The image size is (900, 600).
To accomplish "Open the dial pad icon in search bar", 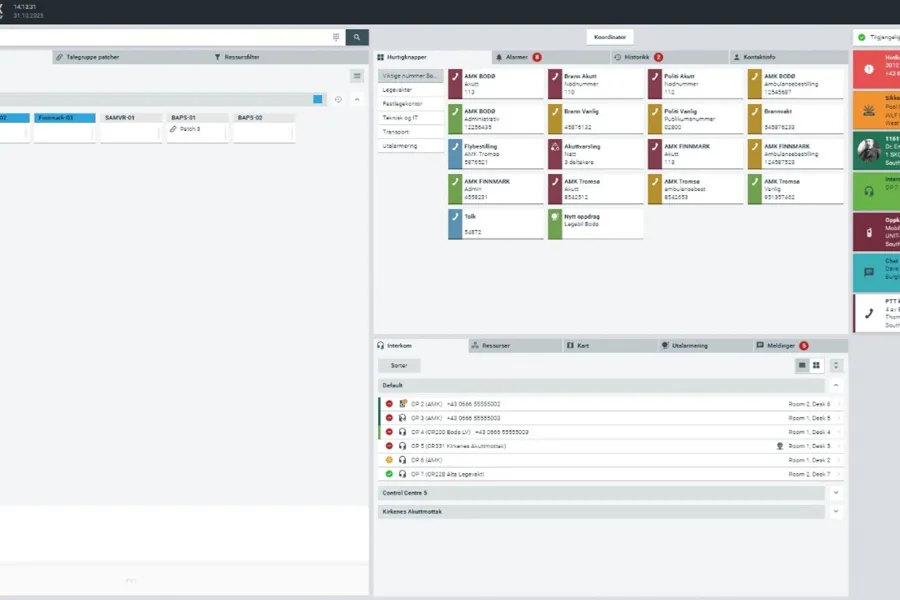I will (336, 37).
